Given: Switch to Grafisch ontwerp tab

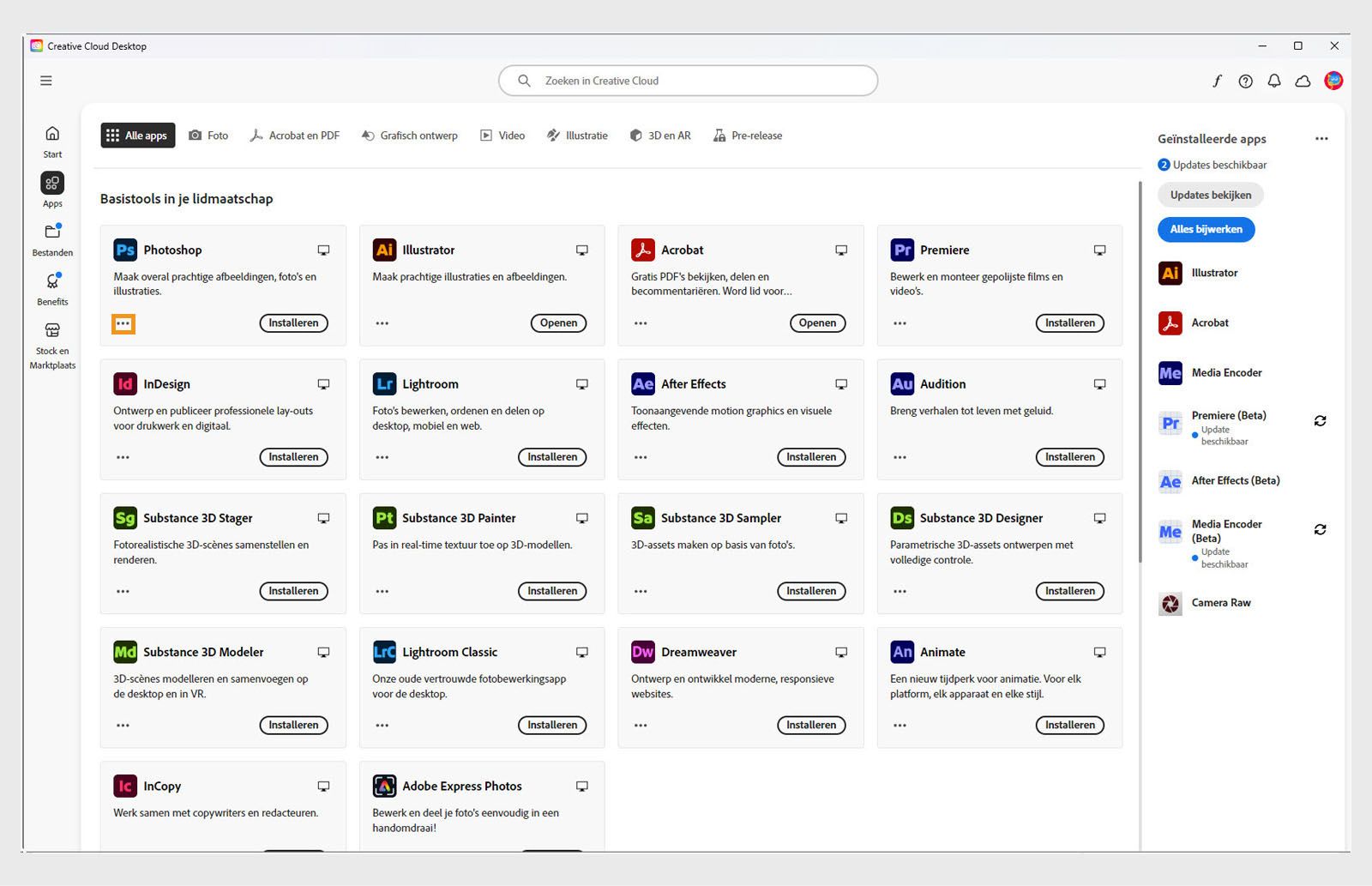Looking at the screenshot, I should tap(410, 136).
